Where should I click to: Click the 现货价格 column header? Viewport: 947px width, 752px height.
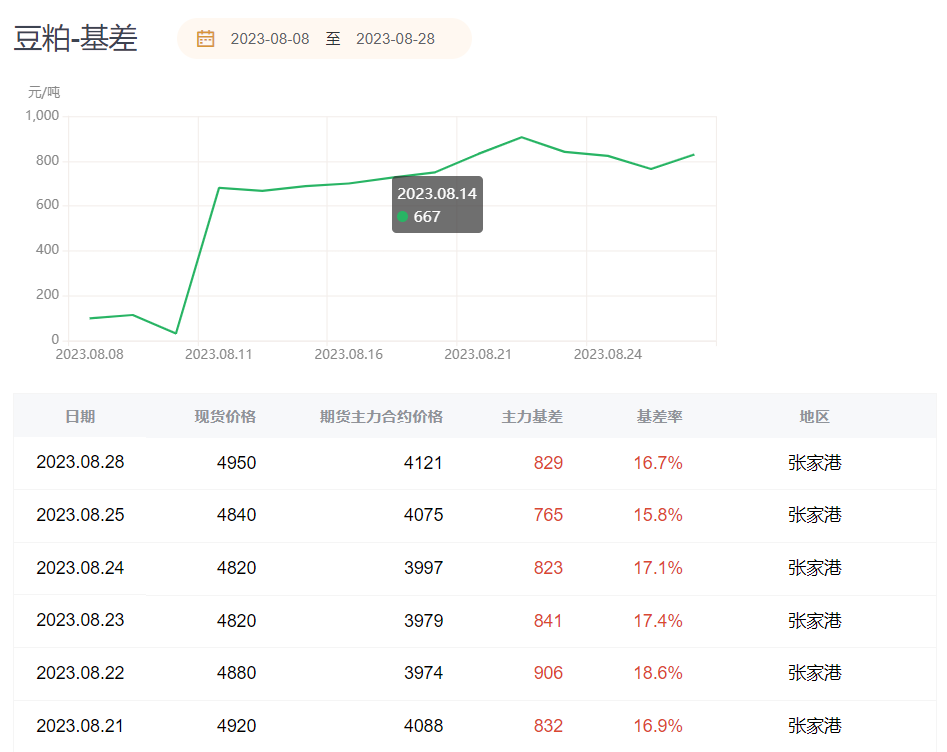click(x=225, y=416)
